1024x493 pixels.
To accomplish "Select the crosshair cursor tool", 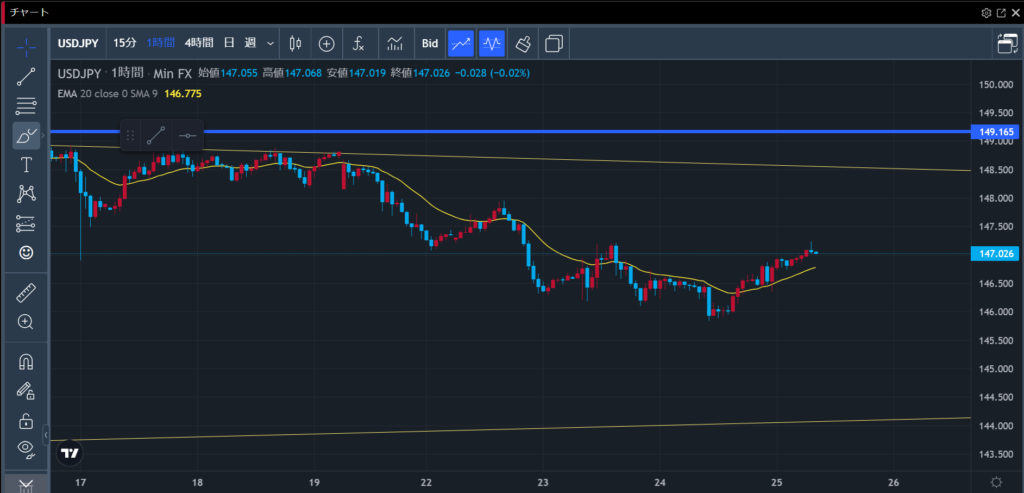I will click(x=26, y=46).
